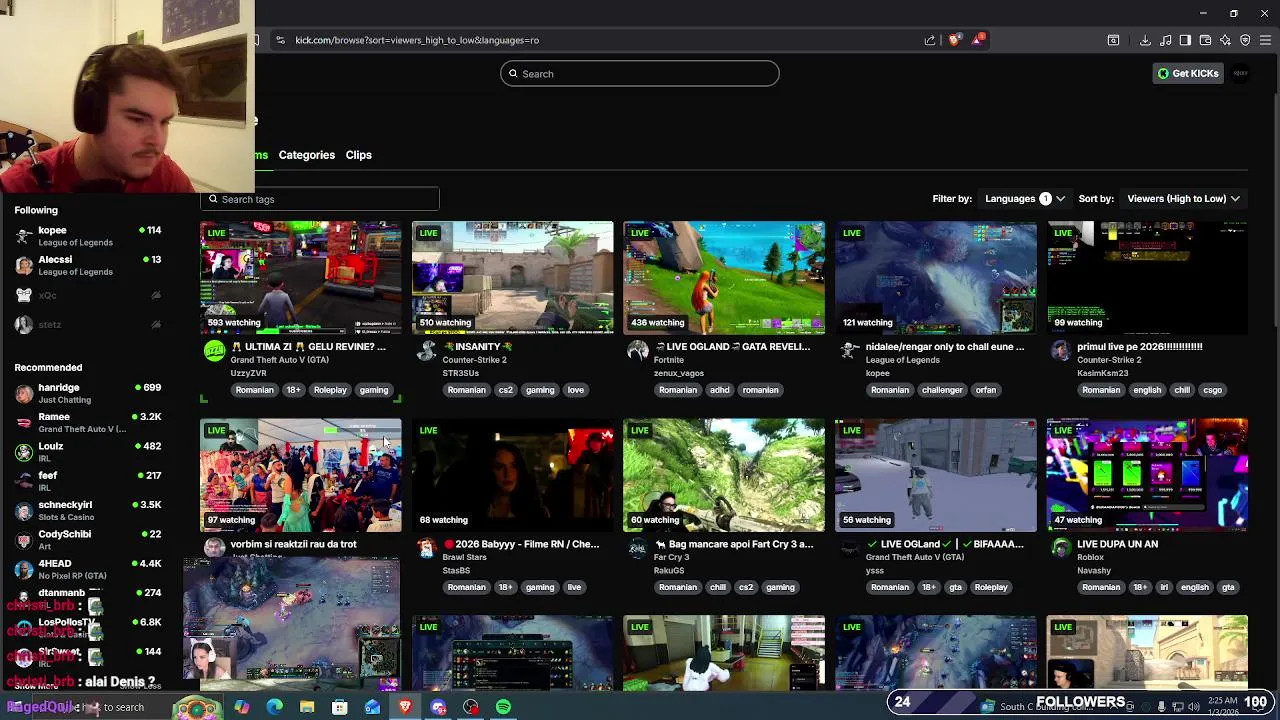
Task: Open ULTIMA ZI GELU REVINE stream thumbnail
Action: [300, 277]
